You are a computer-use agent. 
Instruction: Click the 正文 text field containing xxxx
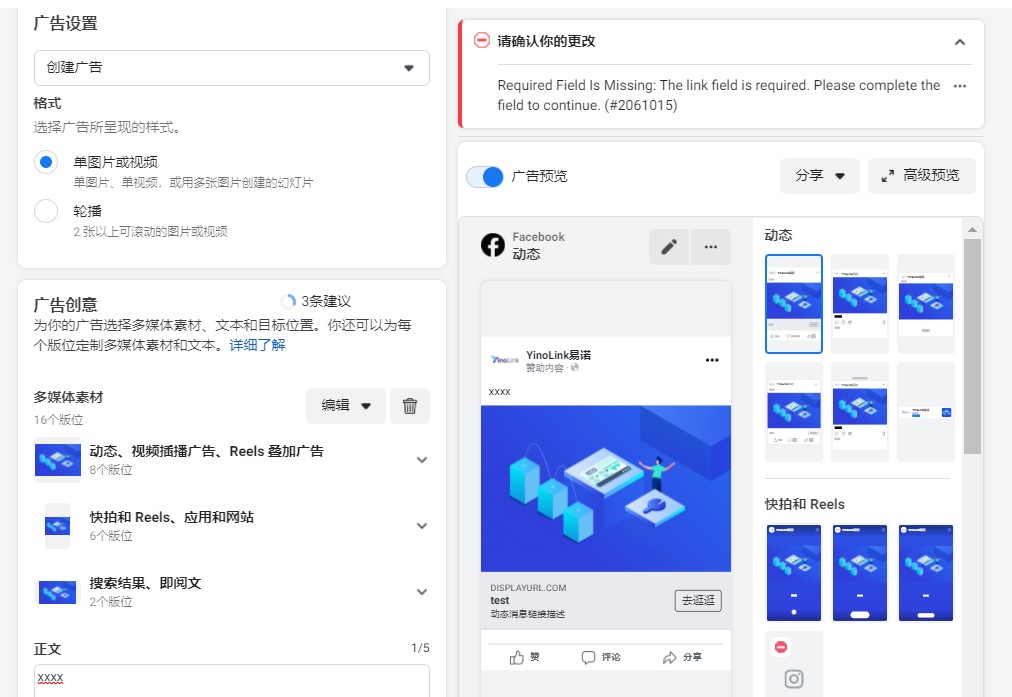pos(232,681)
